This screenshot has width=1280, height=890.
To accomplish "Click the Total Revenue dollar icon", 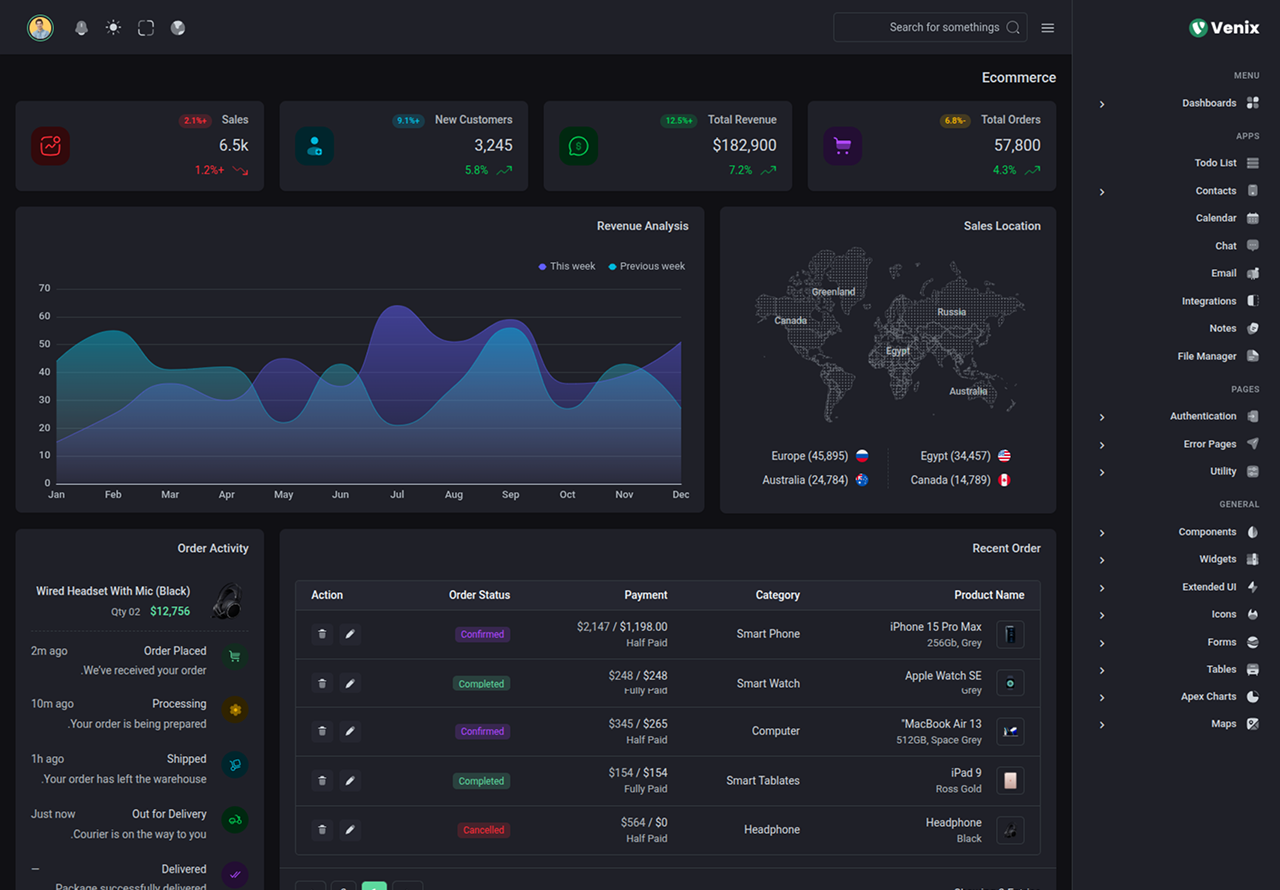I will 578,146.
